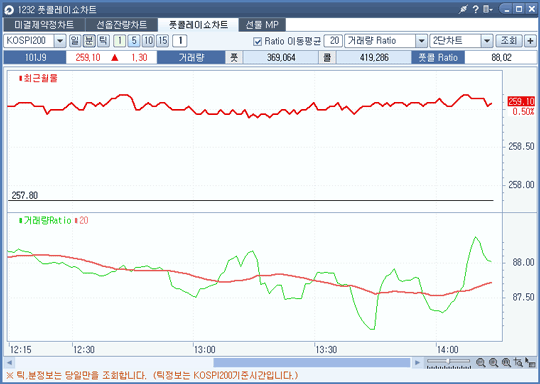Select the 일 (daily) period toggle

pyautogui.click(x=75, y=41)
